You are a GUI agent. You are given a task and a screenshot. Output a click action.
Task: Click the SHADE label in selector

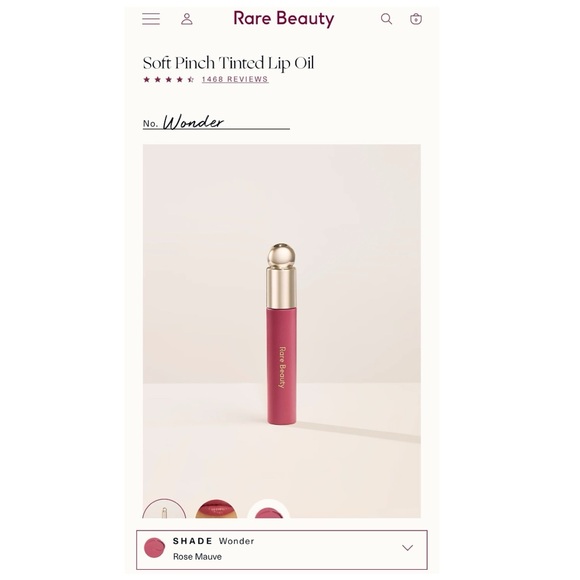tap(192, 541)
